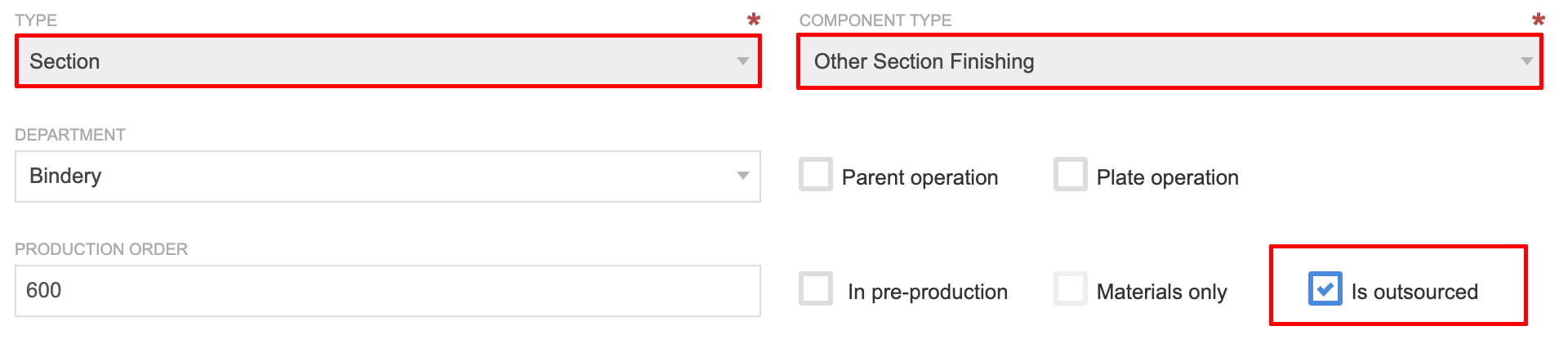Click the arrow beside Other Section Finishing
This screenshot has height=353, width=1568.
coord(1526,61)
